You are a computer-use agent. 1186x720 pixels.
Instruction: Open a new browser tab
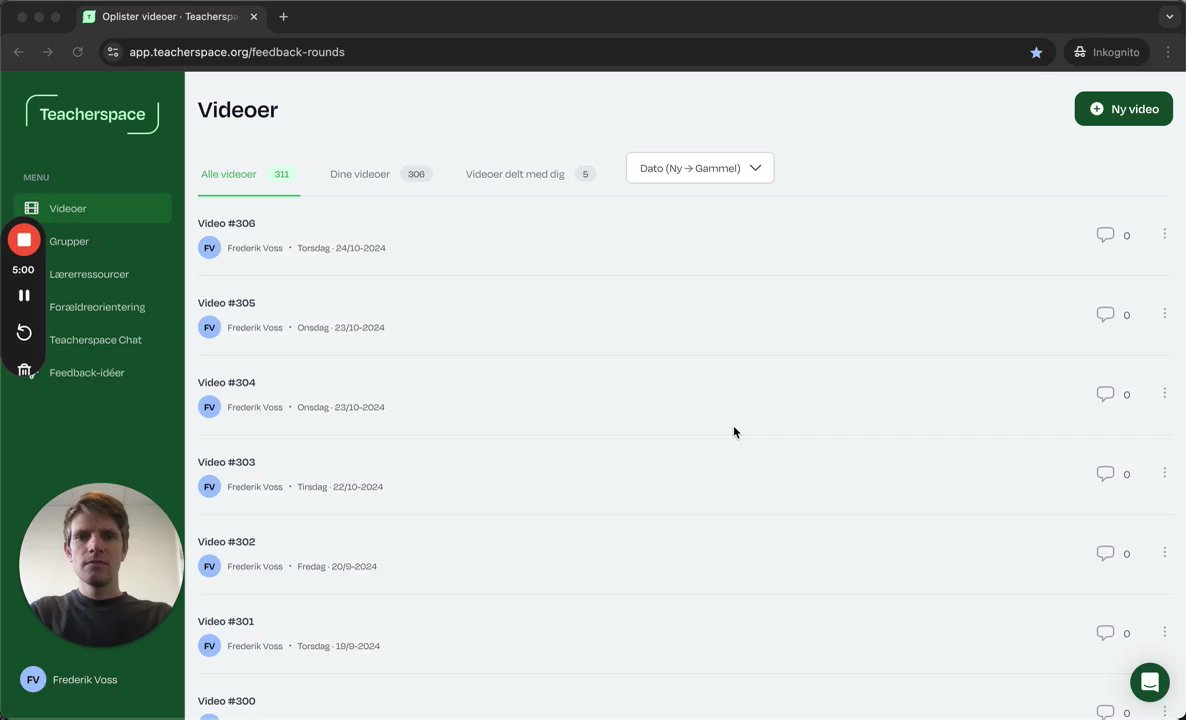click(283, 17)
